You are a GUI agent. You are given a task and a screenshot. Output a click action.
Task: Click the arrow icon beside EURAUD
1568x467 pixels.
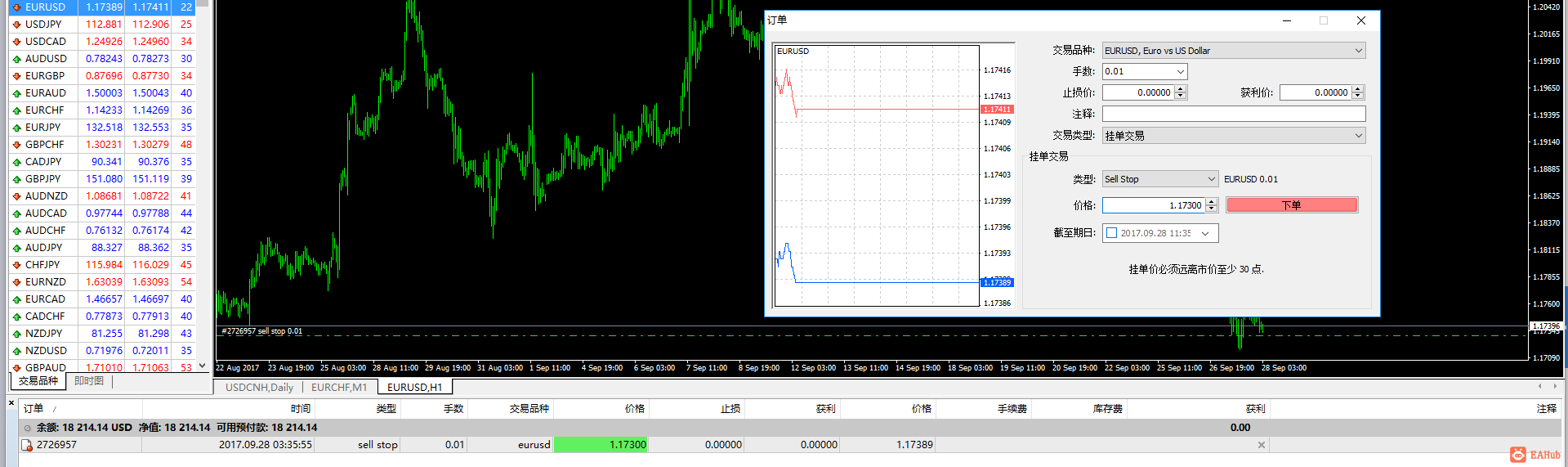point(16,93)
